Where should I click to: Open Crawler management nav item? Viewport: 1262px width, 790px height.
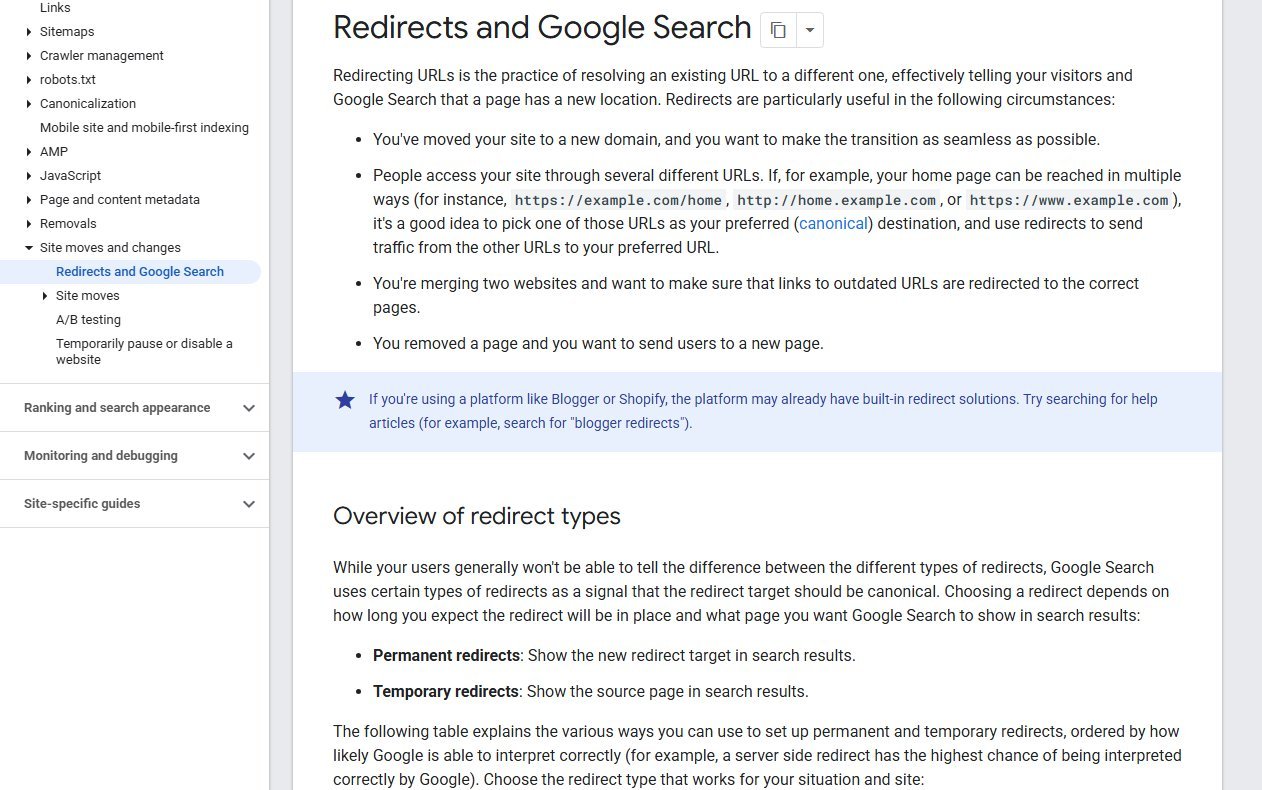102,56
